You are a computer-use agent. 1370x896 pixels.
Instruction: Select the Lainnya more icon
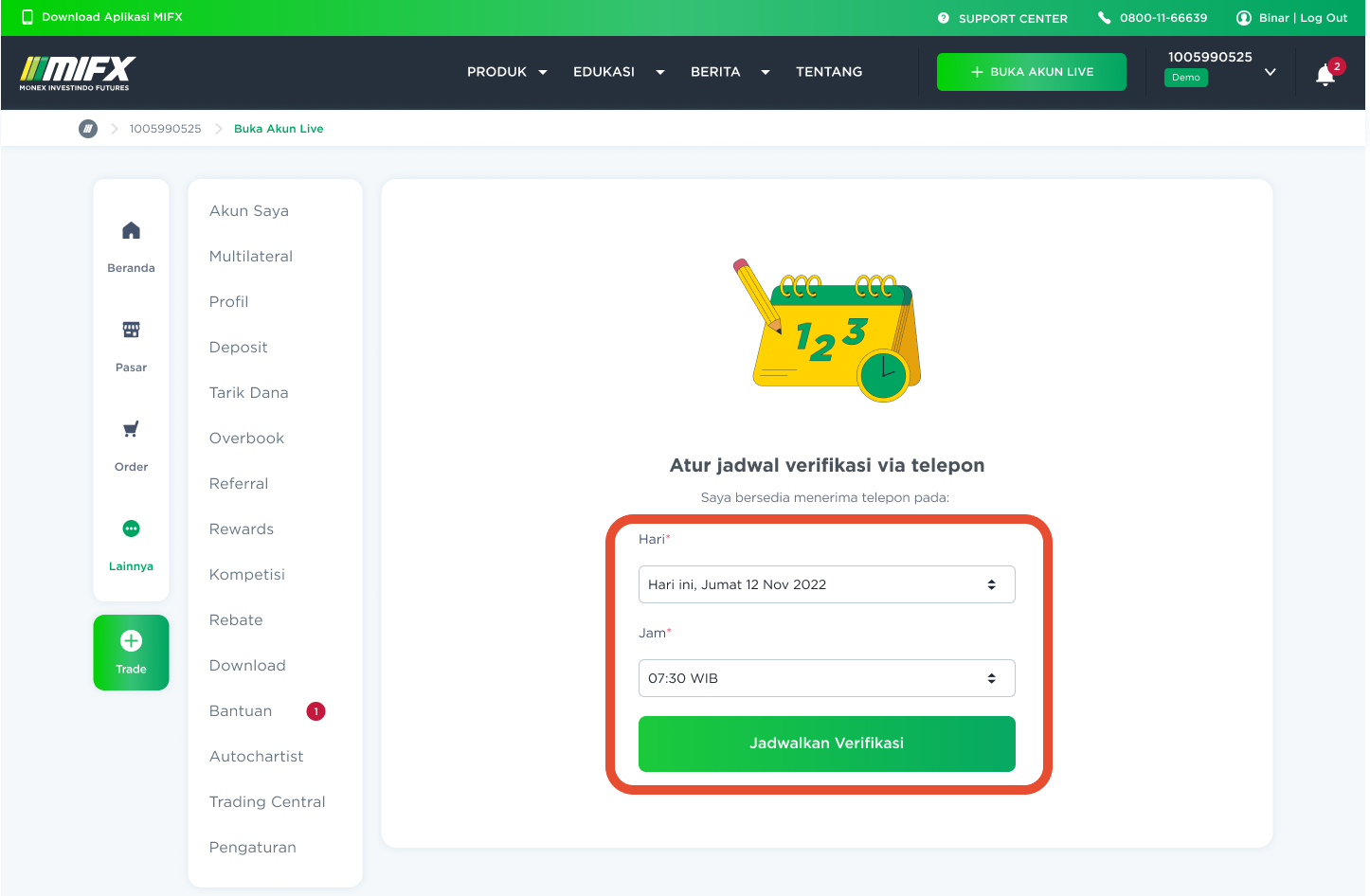(x=131, y=529)
